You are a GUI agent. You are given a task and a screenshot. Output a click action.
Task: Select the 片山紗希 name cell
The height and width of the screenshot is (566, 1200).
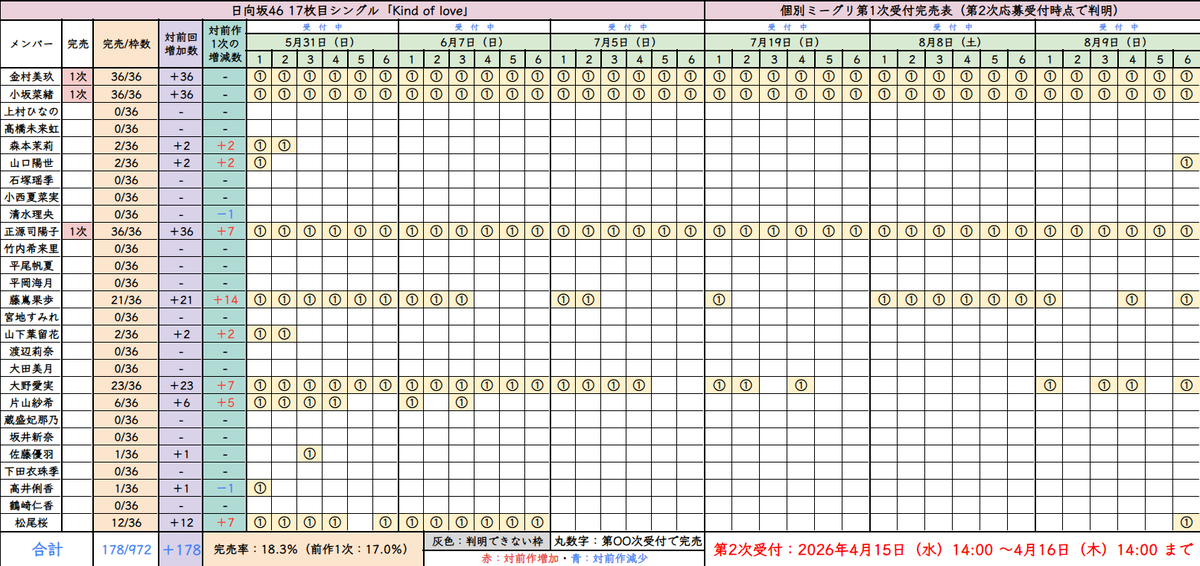(31, 401)
